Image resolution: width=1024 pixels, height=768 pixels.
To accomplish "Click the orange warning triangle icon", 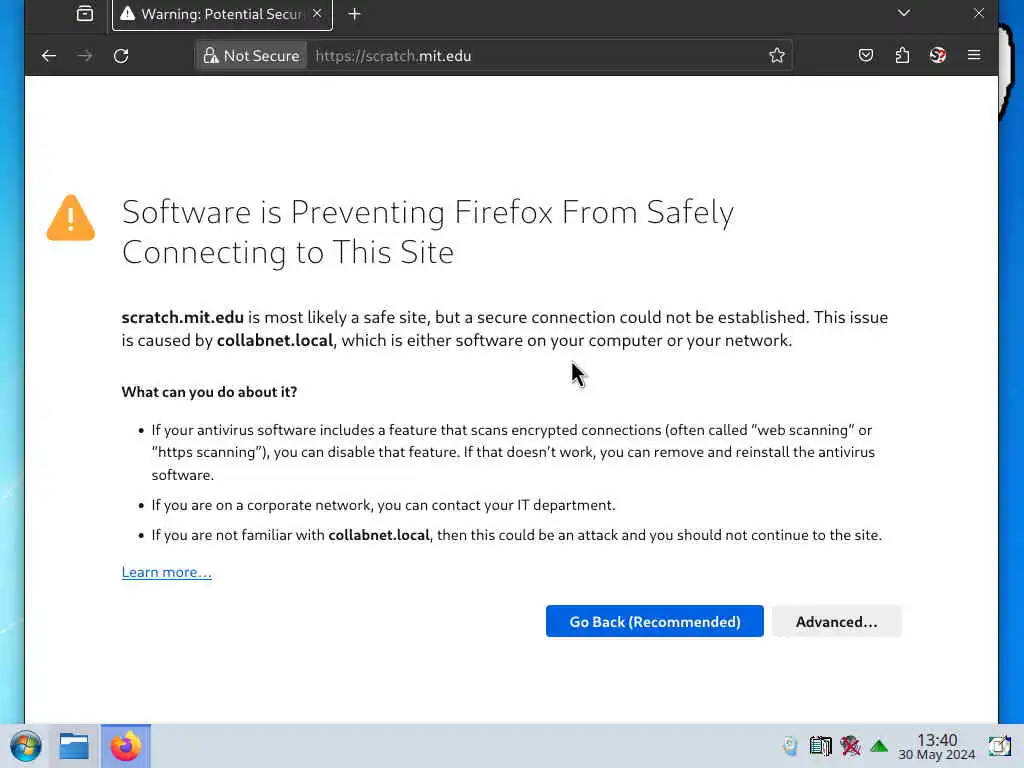I will tap(71, 218).
